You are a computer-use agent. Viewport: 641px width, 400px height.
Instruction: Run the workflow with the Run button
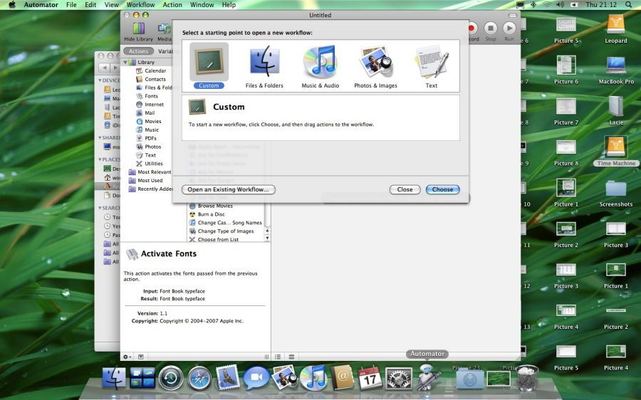click(509, 31)
